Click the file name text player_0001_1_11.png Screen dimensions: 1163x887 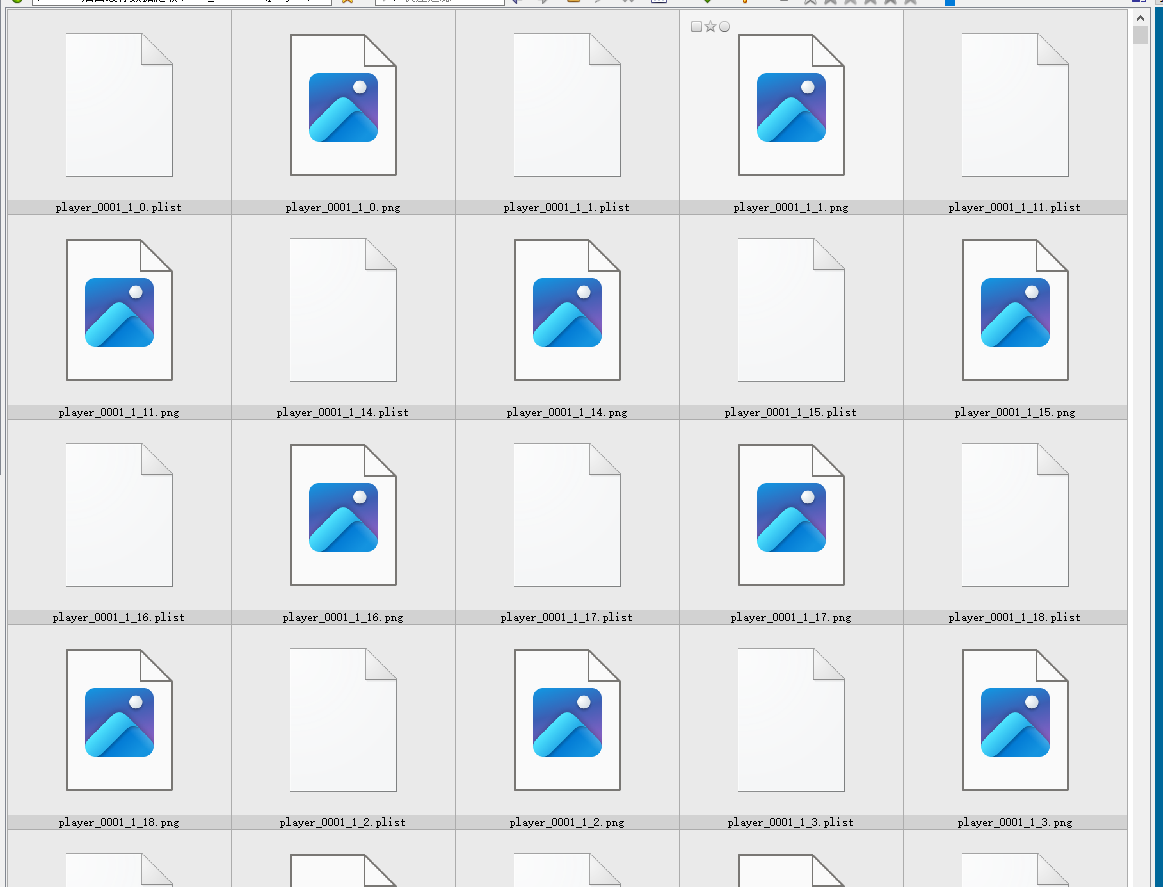pos(119,412)
